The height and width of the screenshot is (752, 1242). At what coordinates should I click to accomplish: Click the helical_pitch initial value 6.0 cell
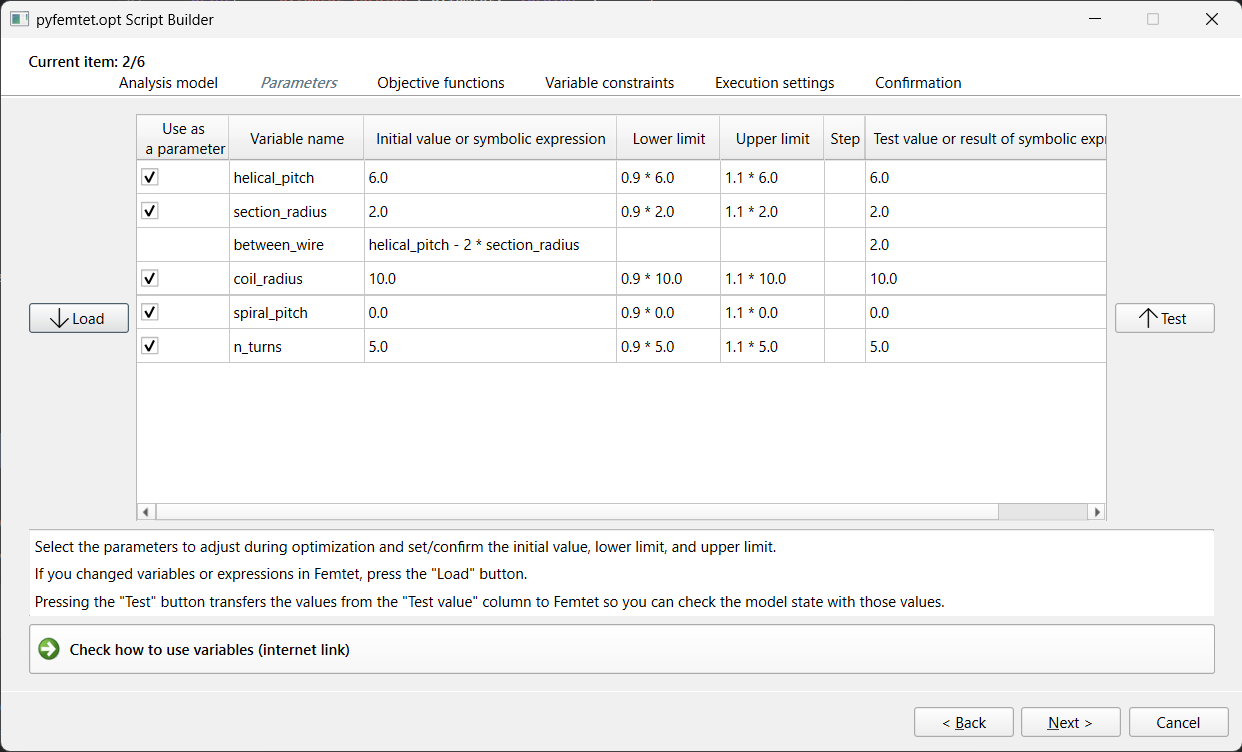(491, 177)
